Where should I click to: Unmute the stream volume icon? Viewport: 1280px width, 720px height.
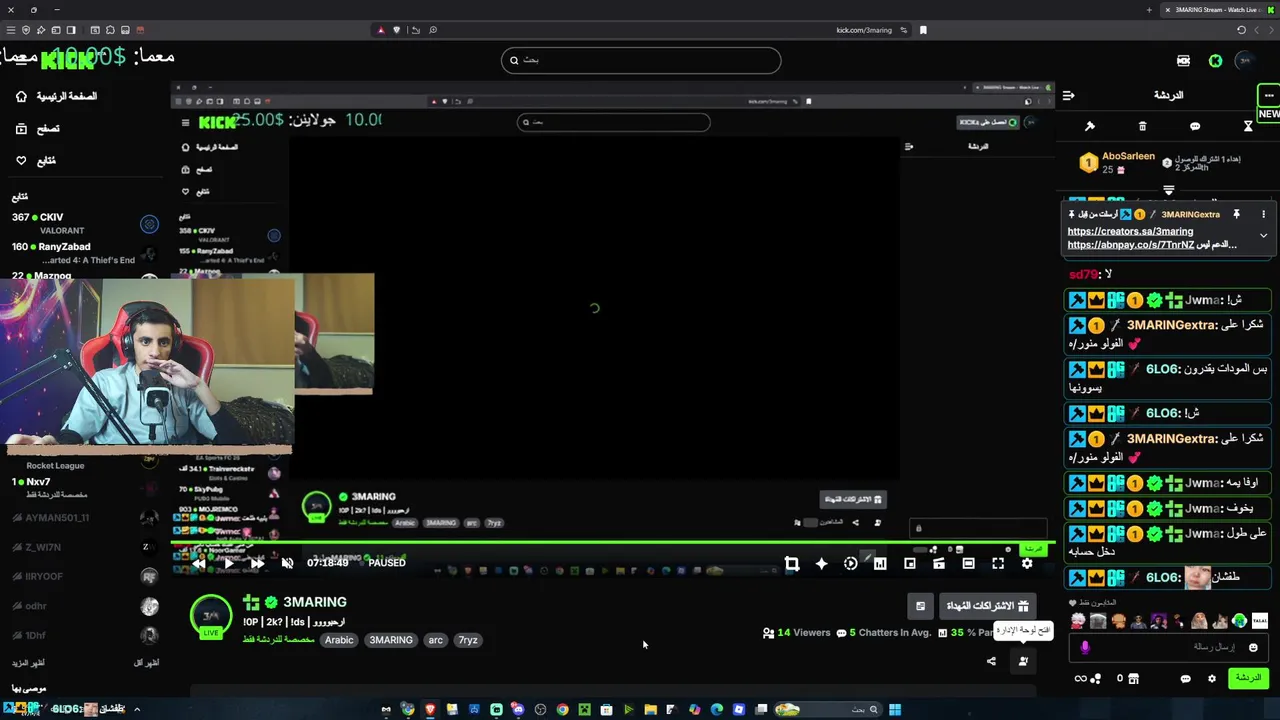[x=287, y=563]
